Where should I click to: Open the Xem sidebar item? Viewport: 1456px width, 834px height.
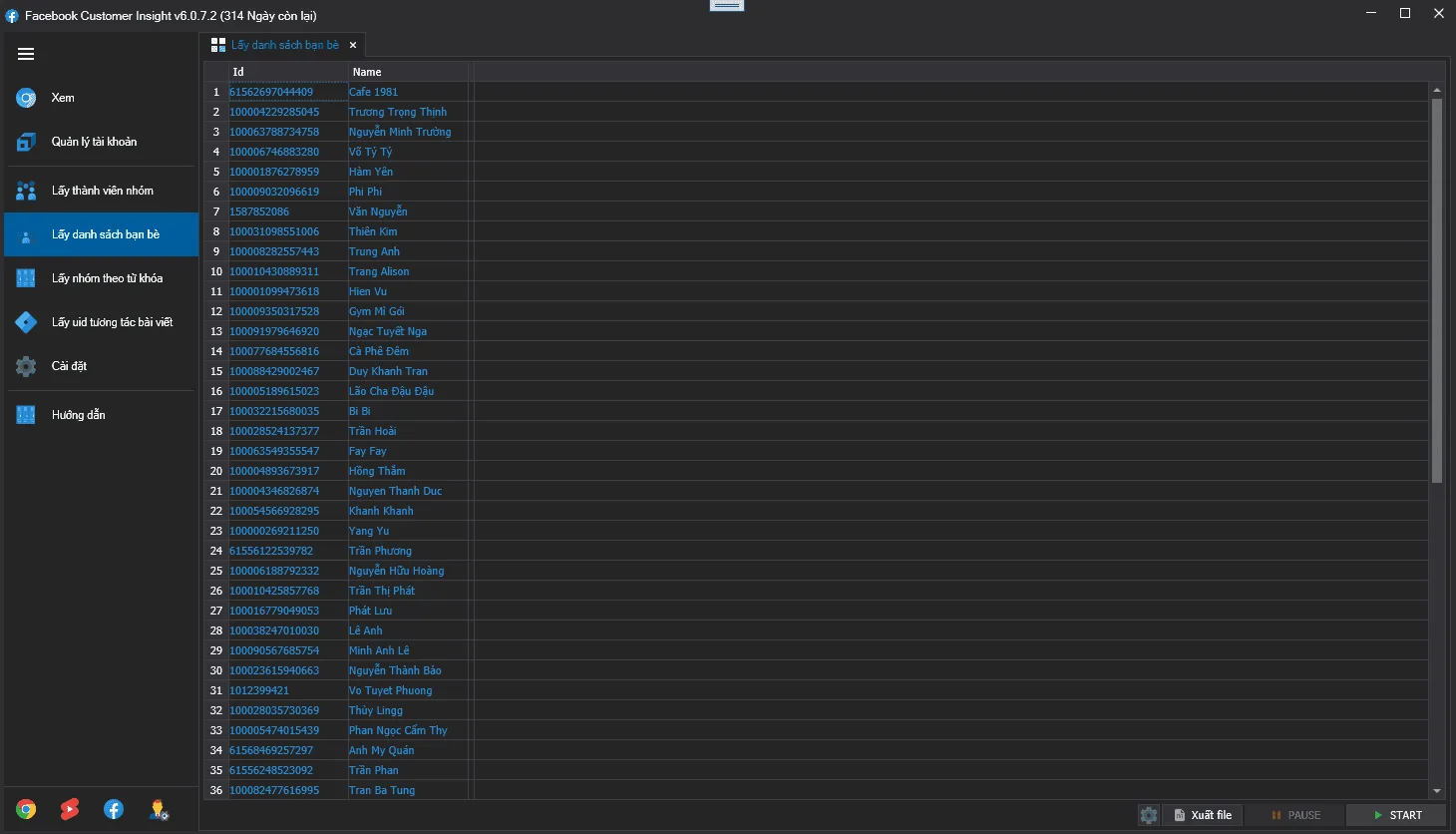click(63, 98)
